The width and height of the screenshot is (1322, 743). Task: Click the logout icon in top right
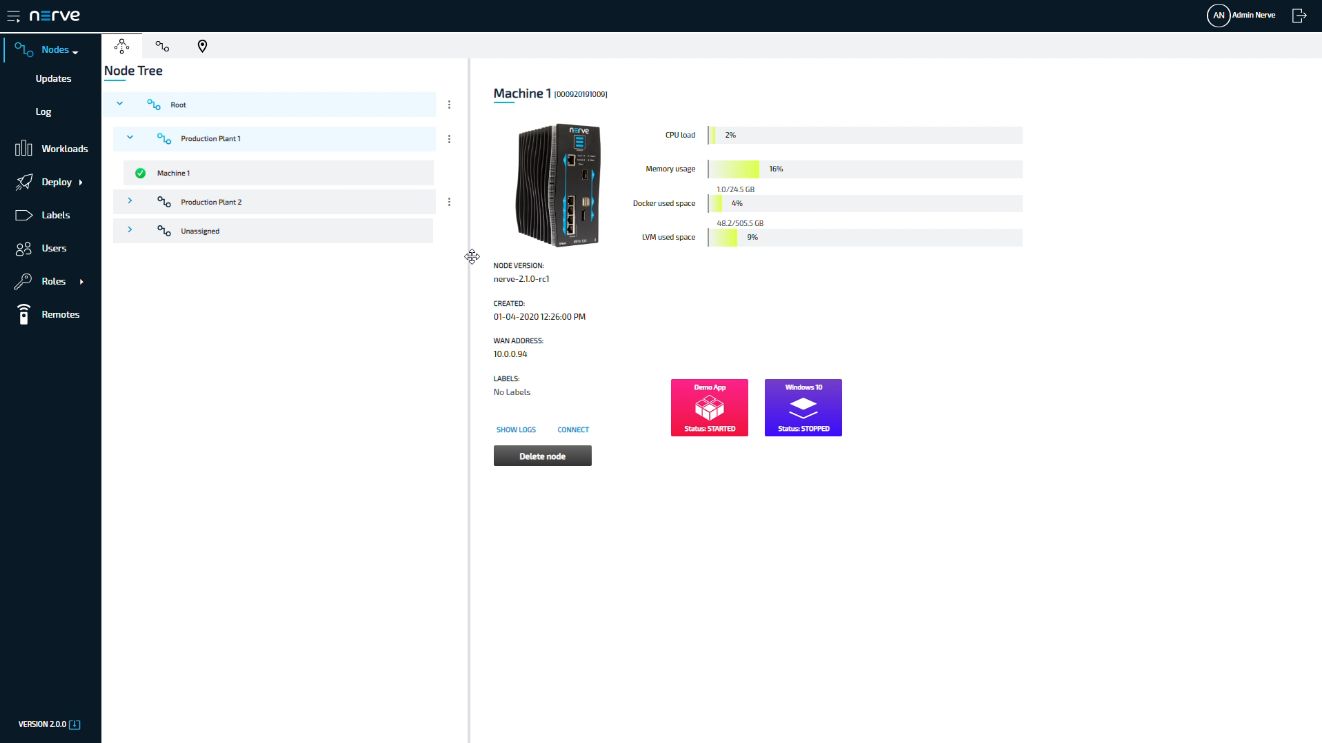1300,15
